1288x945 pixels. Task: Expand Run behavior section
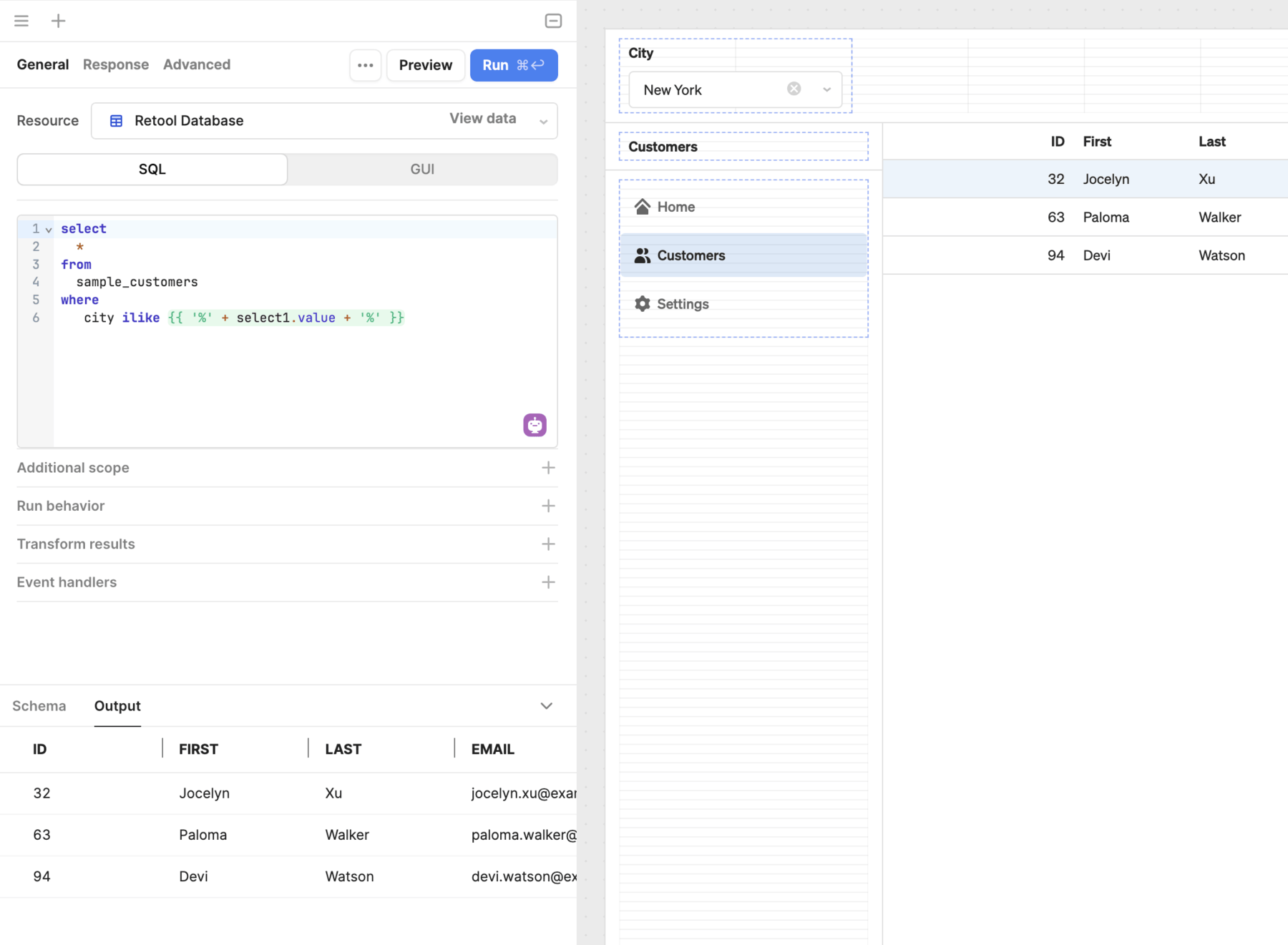[x=548, y=506]
